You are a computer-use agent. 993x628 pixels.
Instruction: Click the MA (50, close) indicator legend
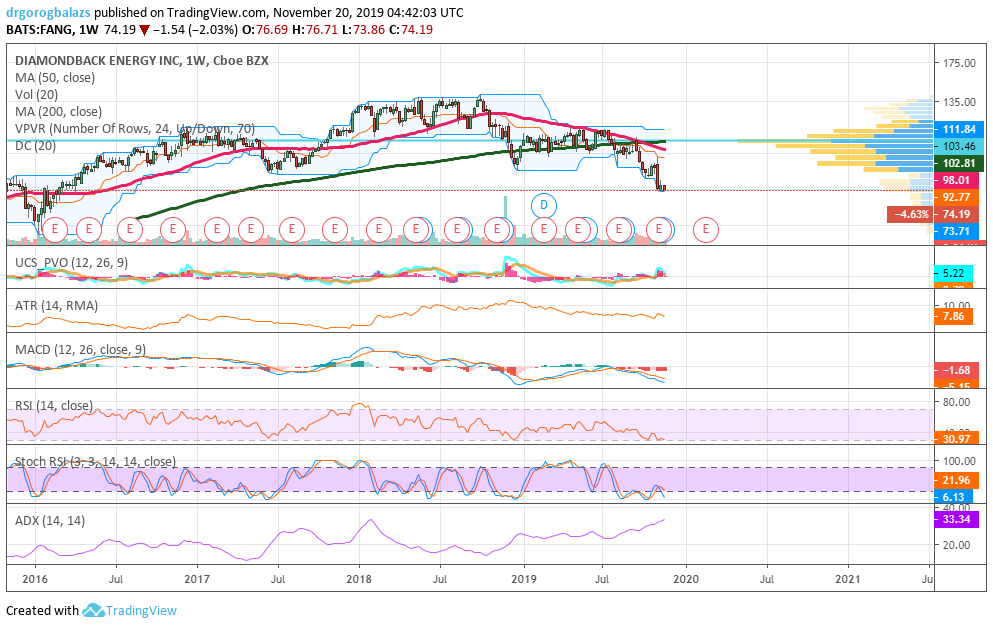[x=55, y=78]
